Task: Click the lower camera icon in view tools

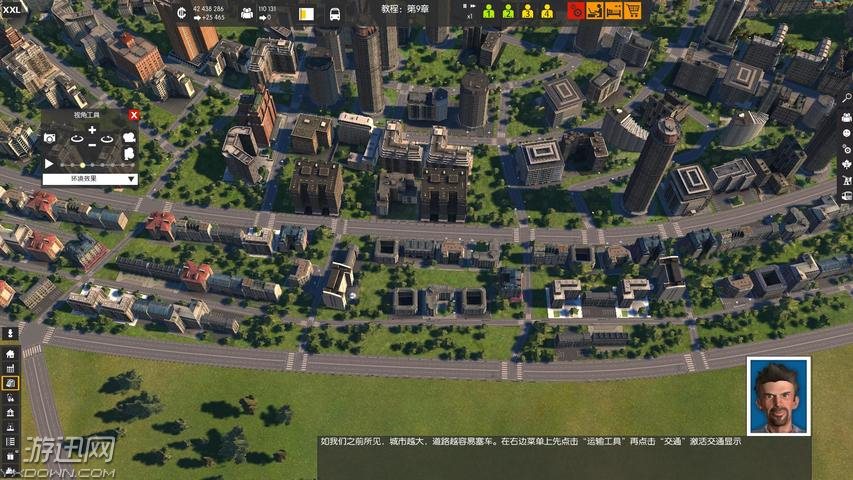Action: (129, 154)
